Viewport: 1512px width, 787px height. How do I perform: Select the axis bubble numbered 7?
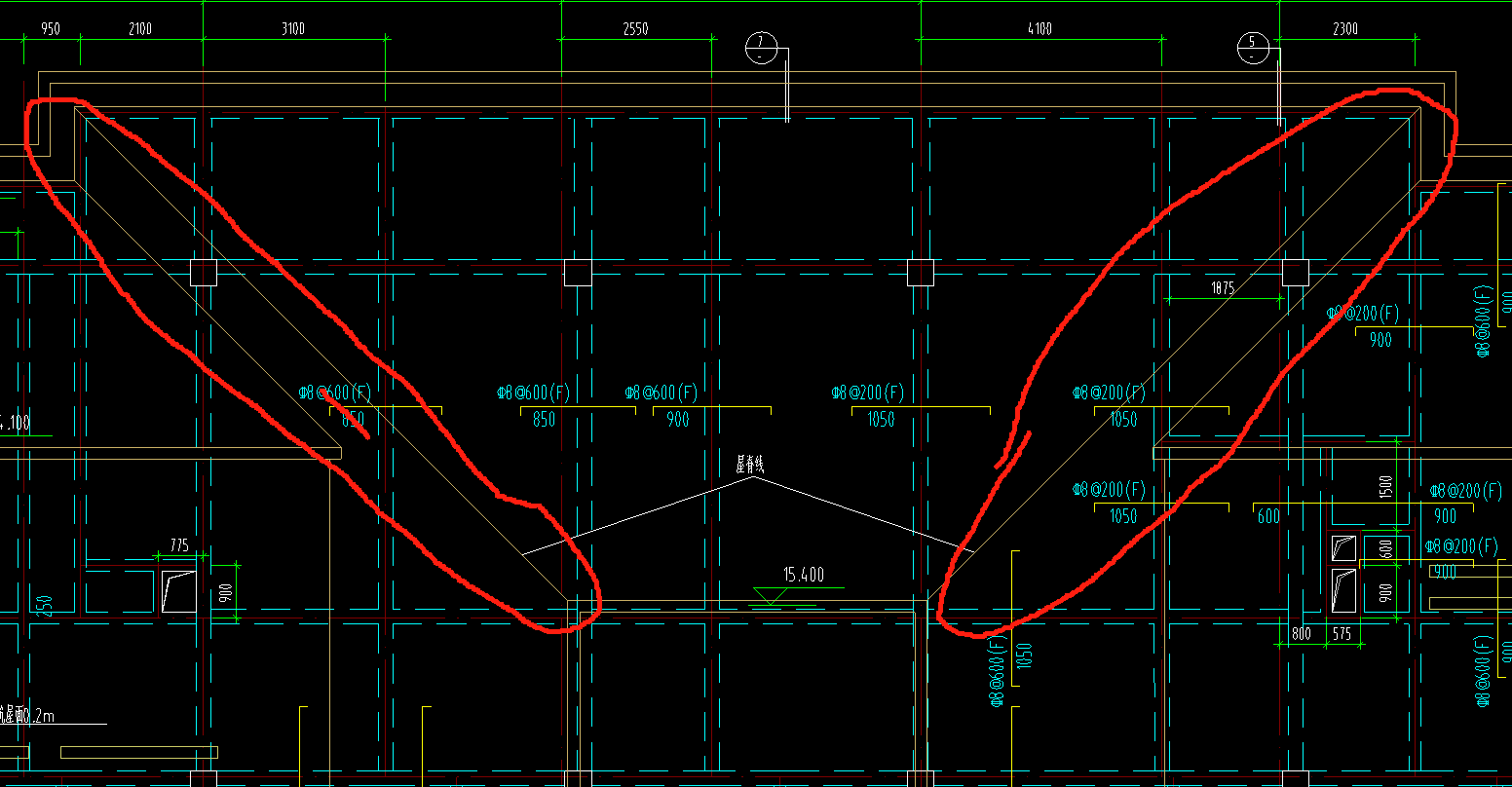[x=760, y=47]
